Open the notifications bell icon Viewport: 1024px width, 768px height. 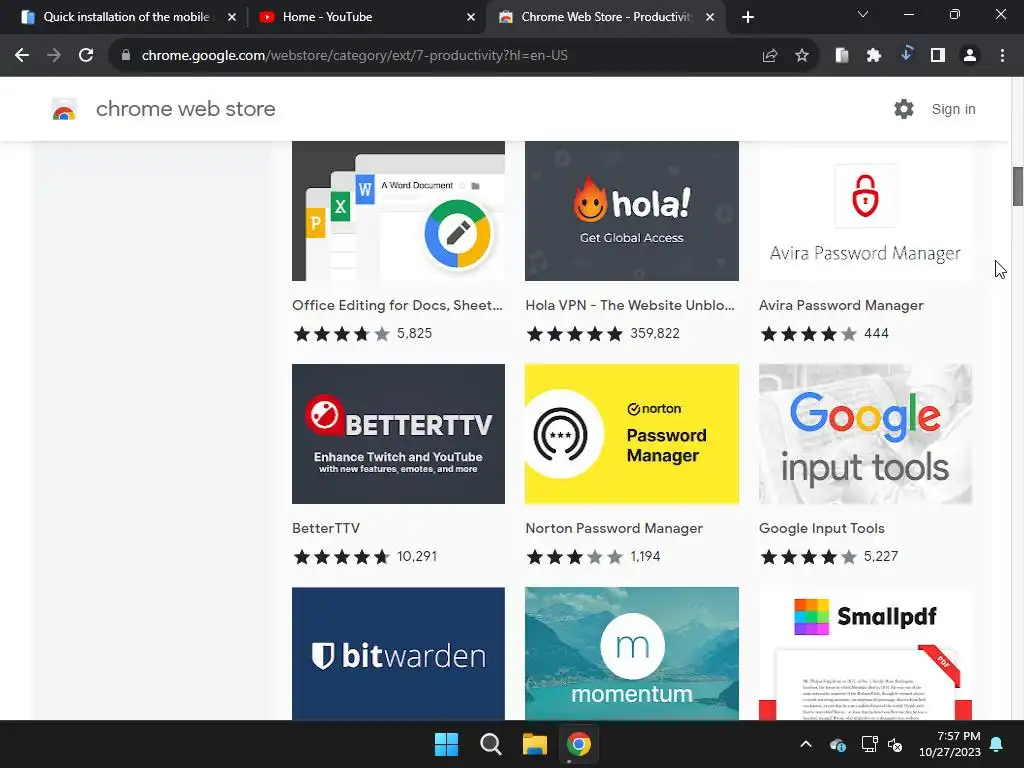(997, 744)
